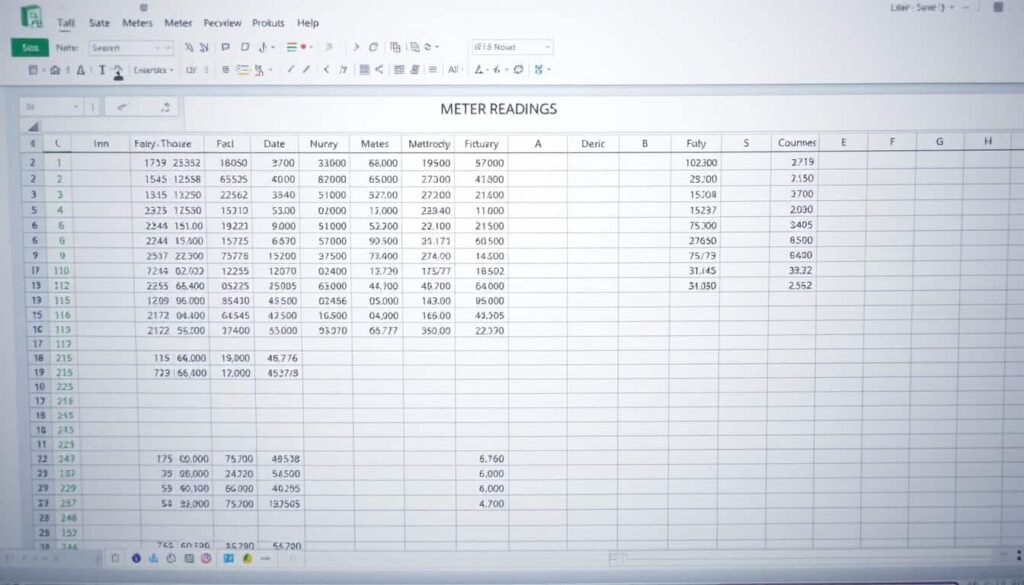Open the Meters menu
This screenshot has width=1024, height=585.
pos(136,22)
